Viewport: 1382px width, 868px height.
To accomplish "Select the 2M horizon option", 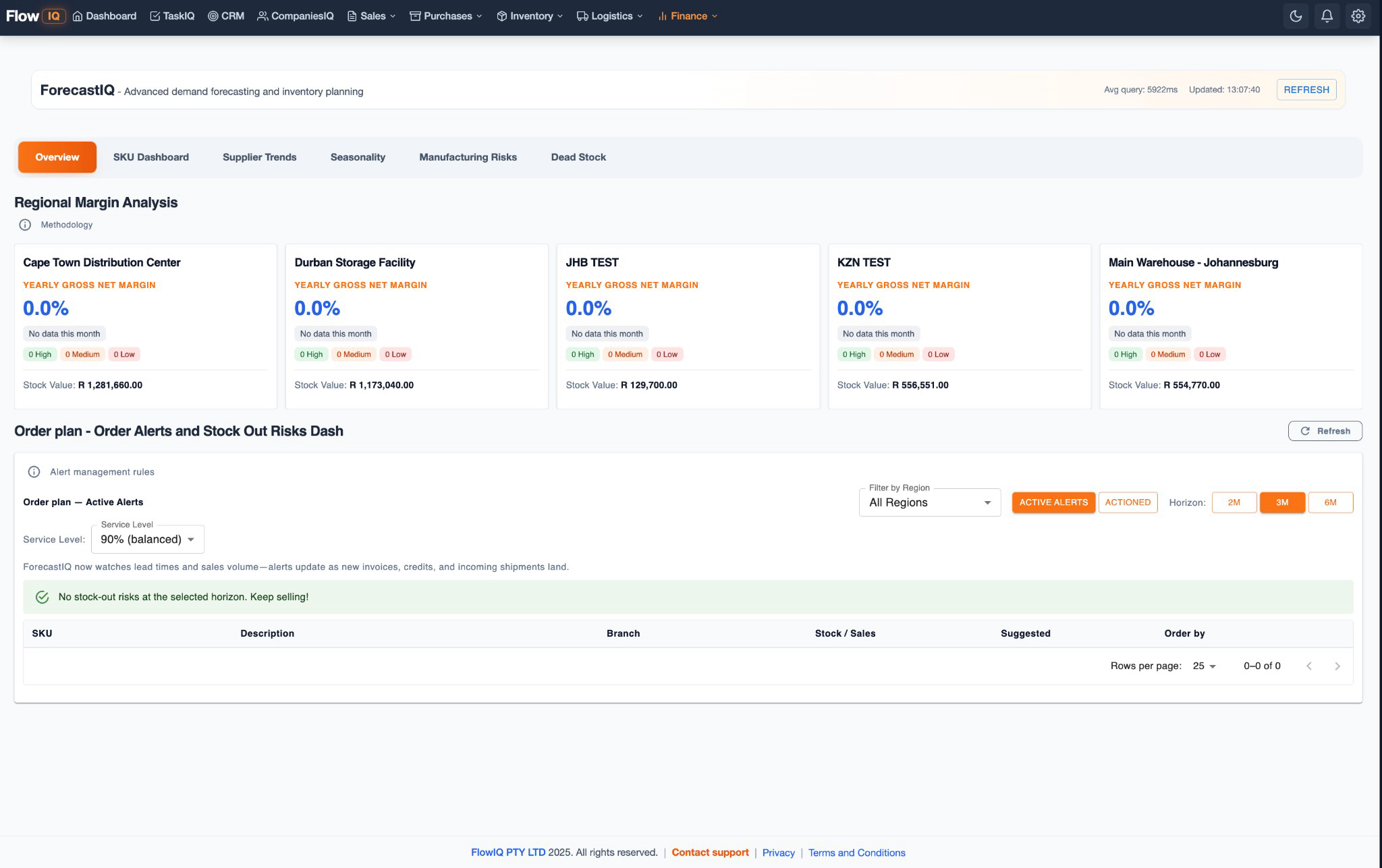I will point(1234,502).
